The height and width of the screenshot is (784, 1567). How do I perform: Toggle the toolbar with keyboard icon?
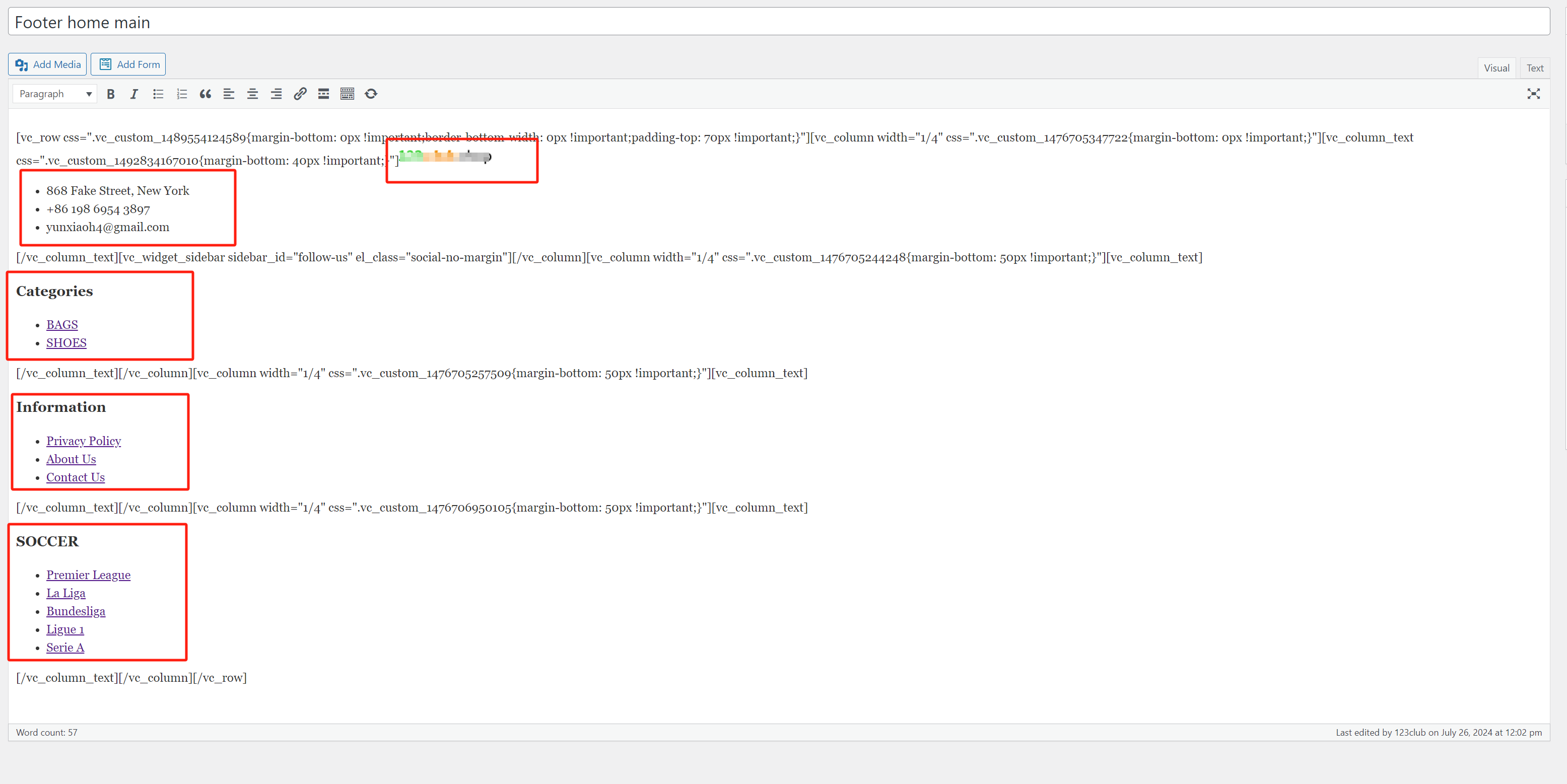tap(348, 94)
